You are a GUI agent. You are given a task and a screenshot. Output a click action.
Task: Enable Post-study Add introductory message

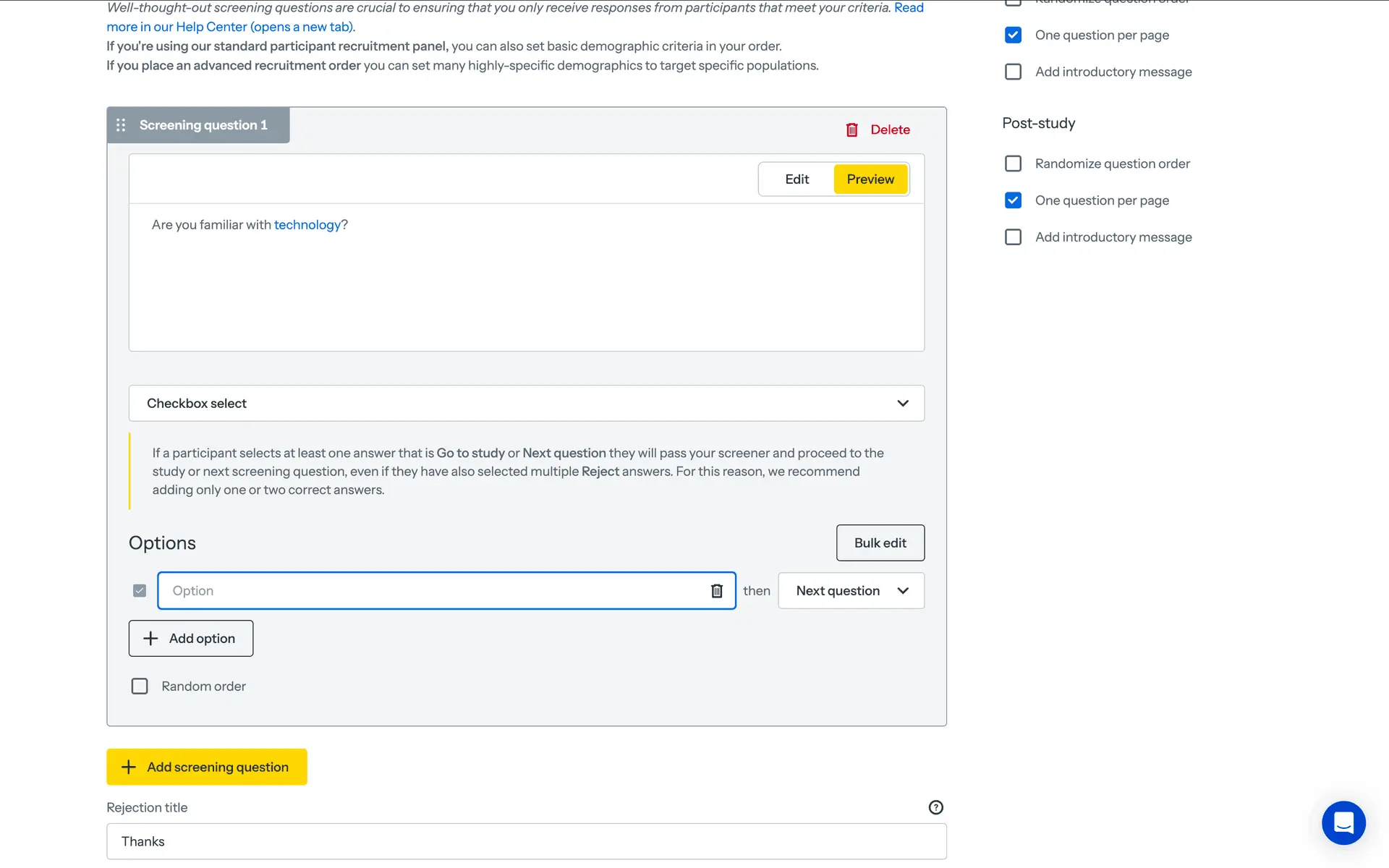pos(1013,237)
